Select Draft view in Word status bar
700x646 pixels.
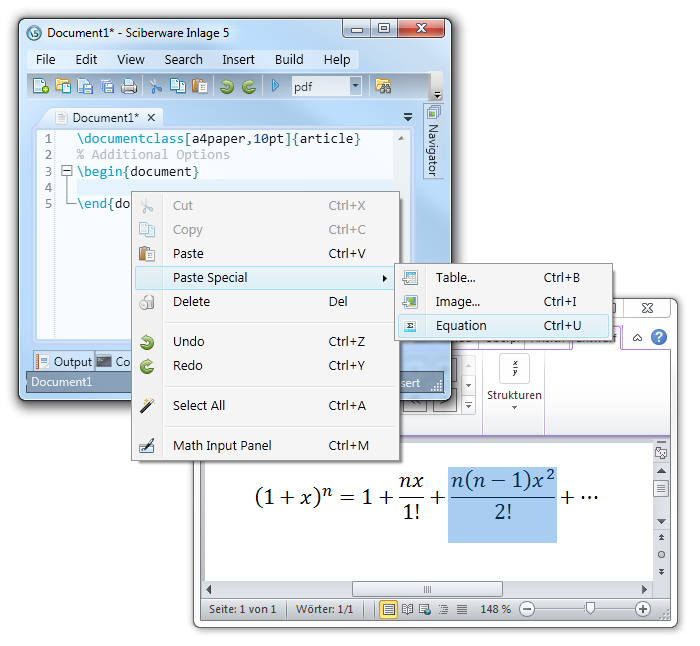[462, 609]
